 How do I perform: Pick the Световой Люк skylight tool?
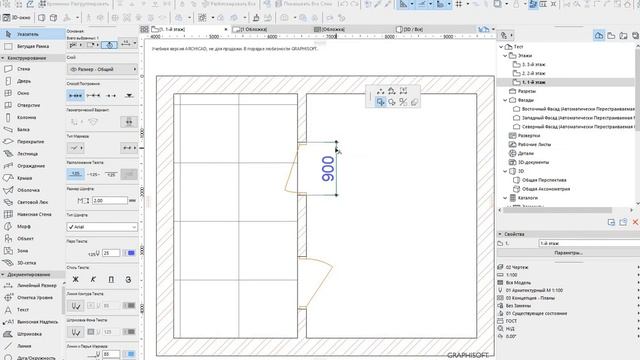[33, 202]
